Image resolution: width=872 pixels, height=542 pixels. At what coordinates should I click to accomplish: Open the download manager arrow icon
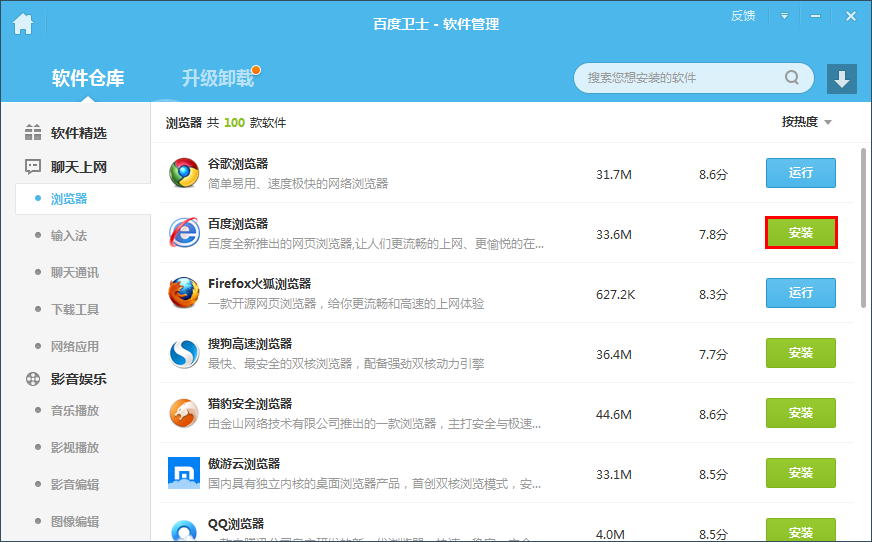click(841, 78)
